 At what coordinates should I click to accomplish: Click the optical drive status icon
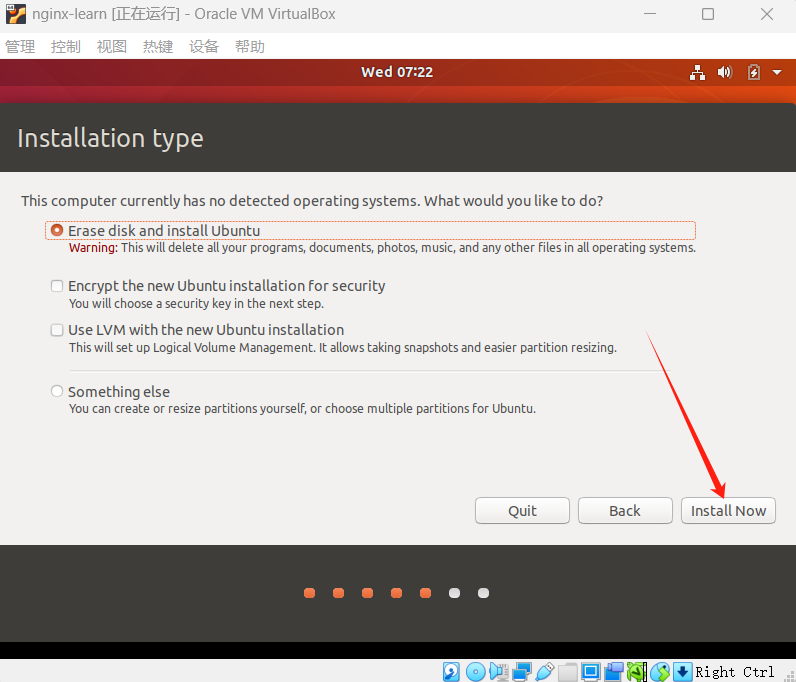476,672
